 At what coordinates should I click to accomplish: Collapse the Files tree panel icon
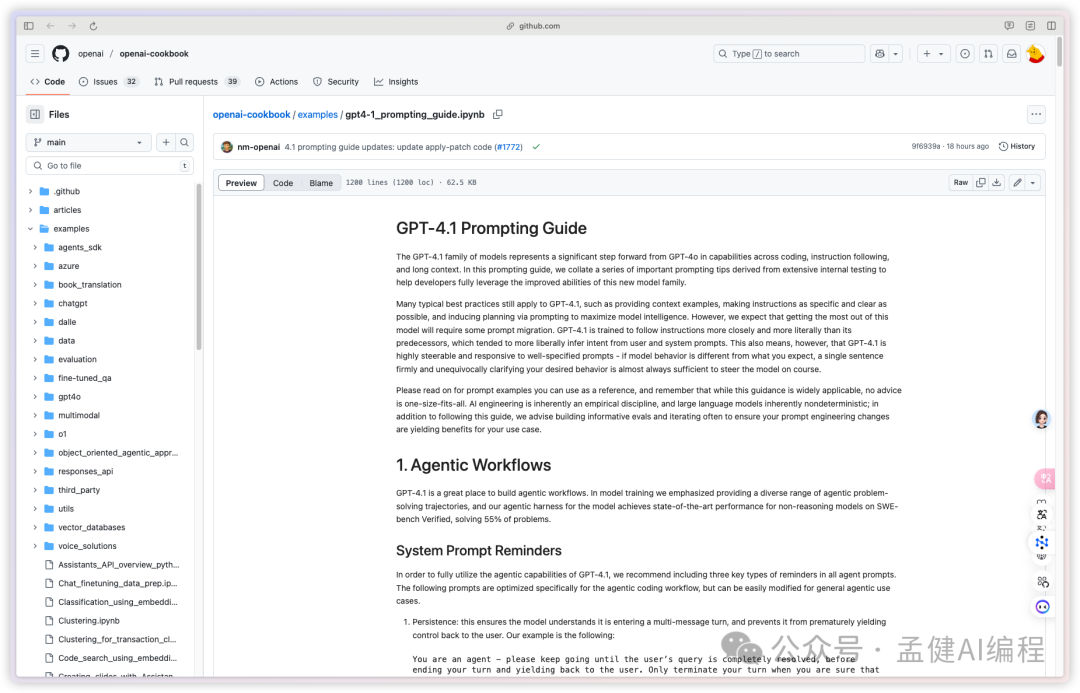35,114
